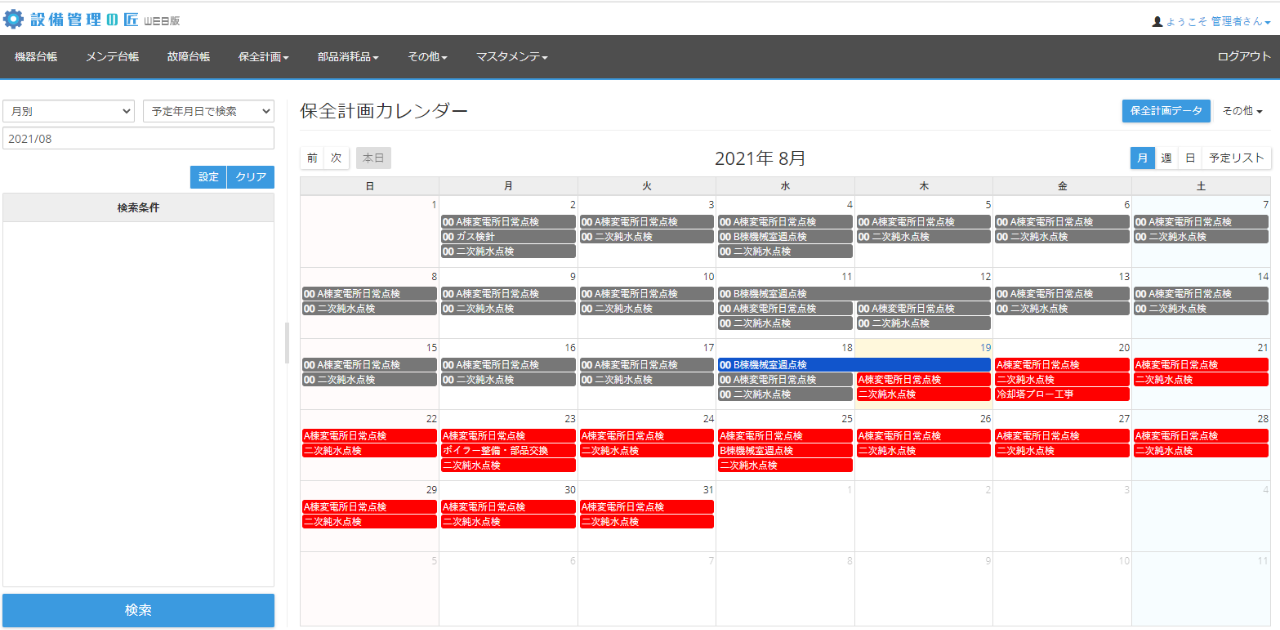Click the blue 検索 button
Screen dimensions: 1280x630
click(x=138, y=610)
